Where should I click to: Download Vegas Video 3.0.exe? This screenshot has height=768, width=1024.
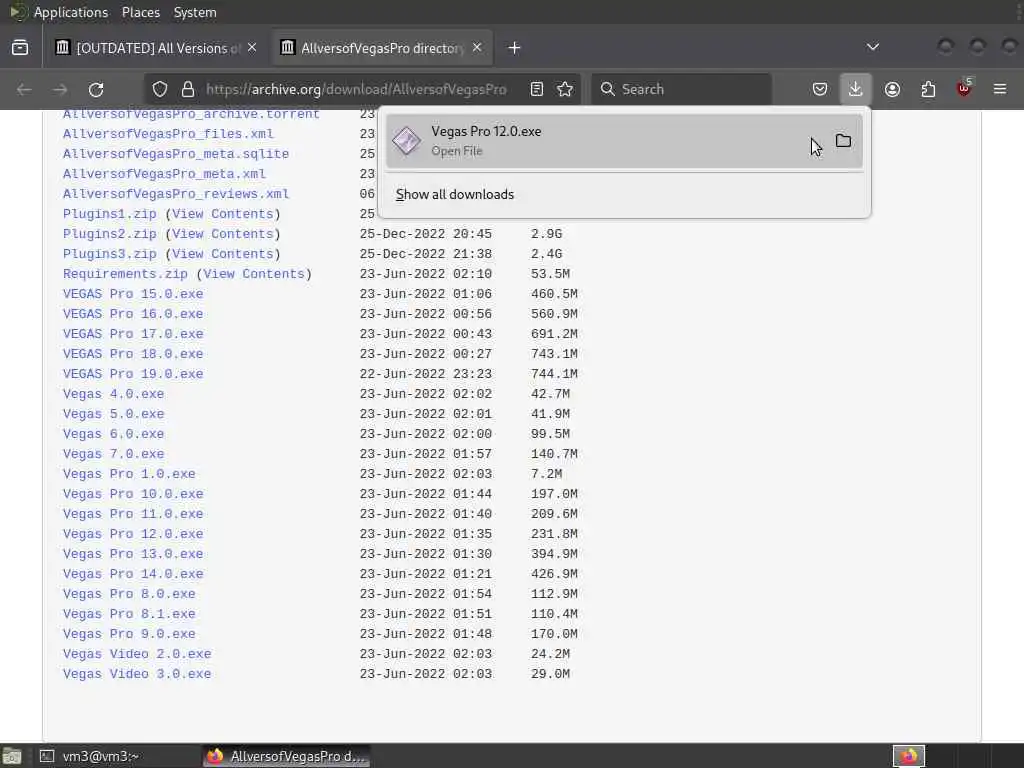tap(137, 674)
